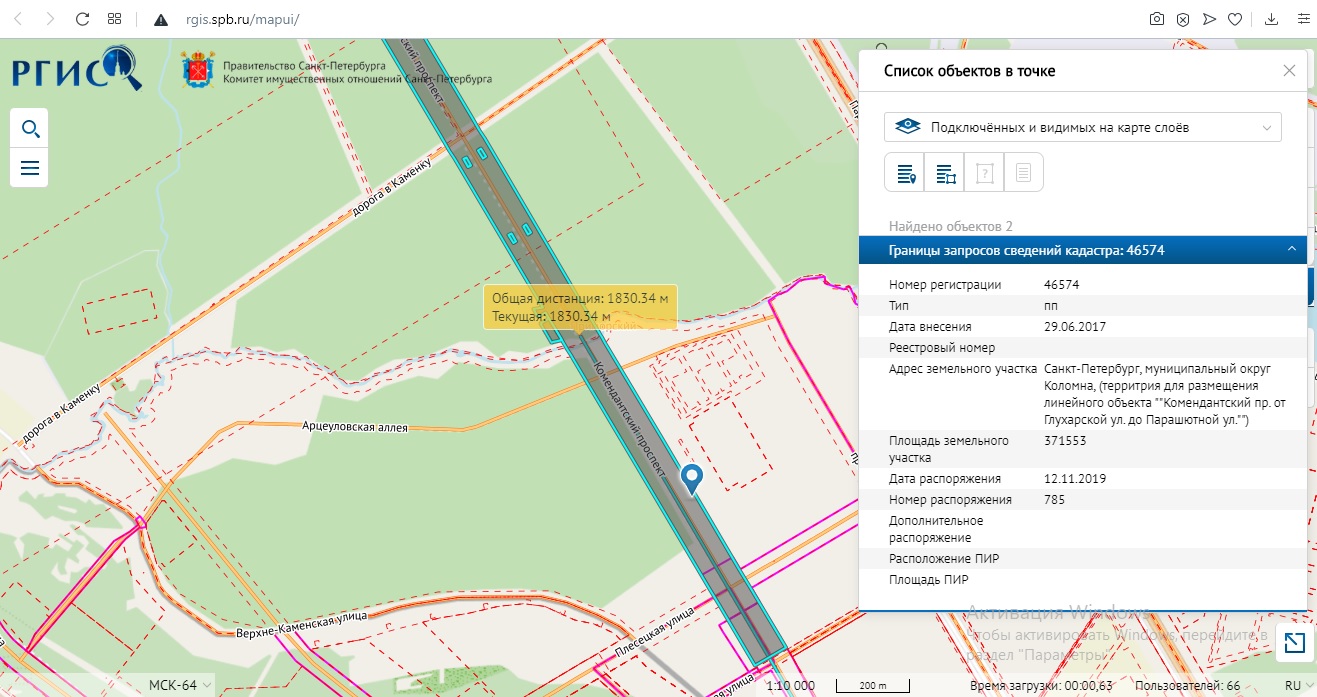Click the browser heart bookmark icon

(1235, 19)
